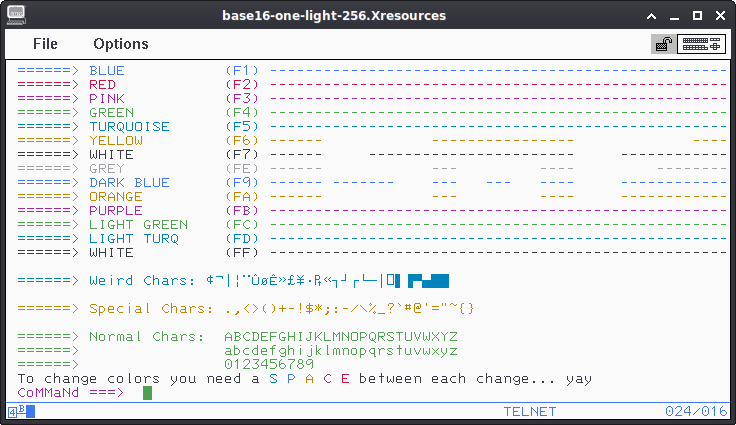Click the (F9) key label

[x=242, y=183]
